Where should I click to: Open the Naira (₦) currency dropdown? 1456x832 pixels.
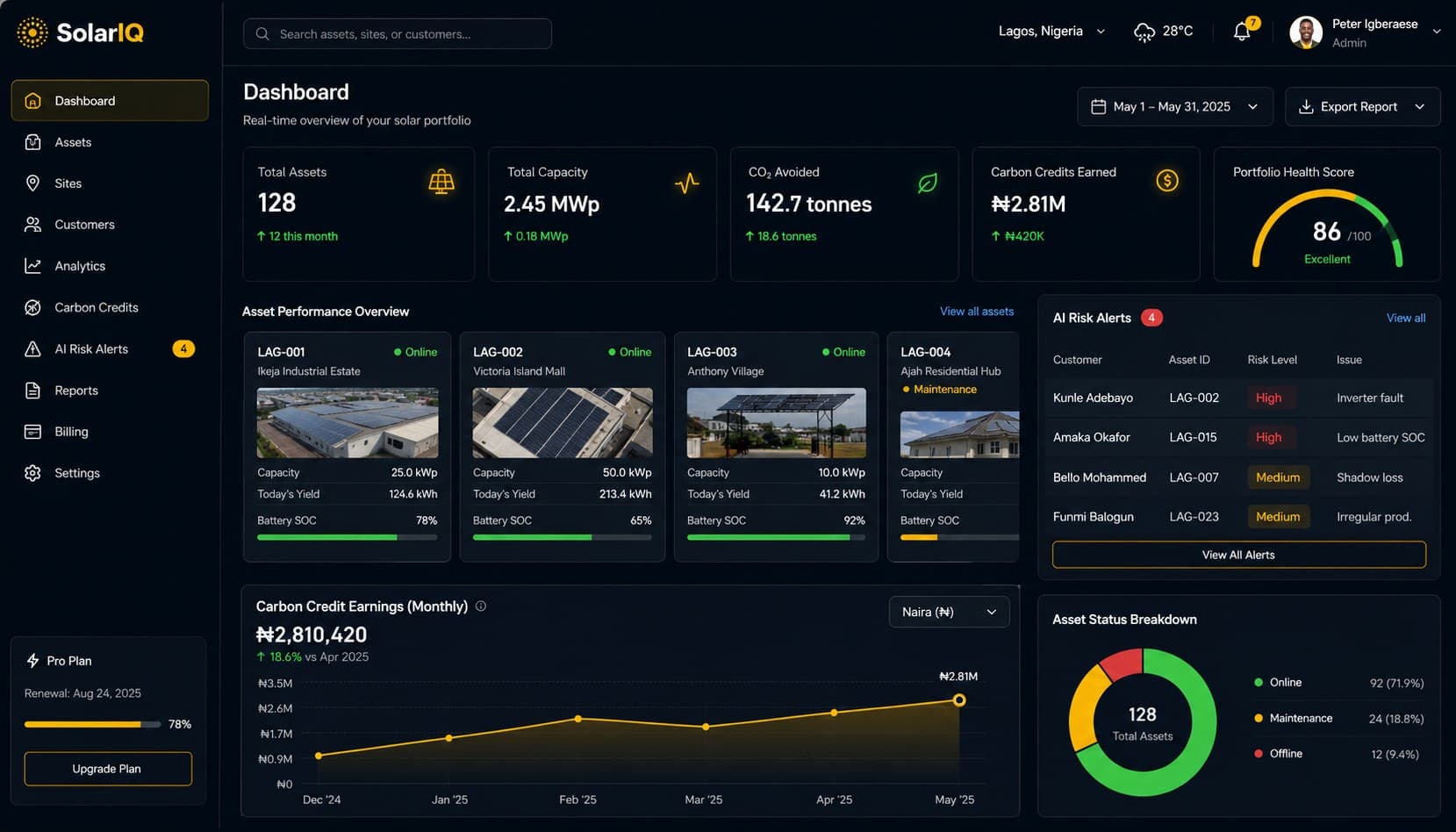[950, 612]
